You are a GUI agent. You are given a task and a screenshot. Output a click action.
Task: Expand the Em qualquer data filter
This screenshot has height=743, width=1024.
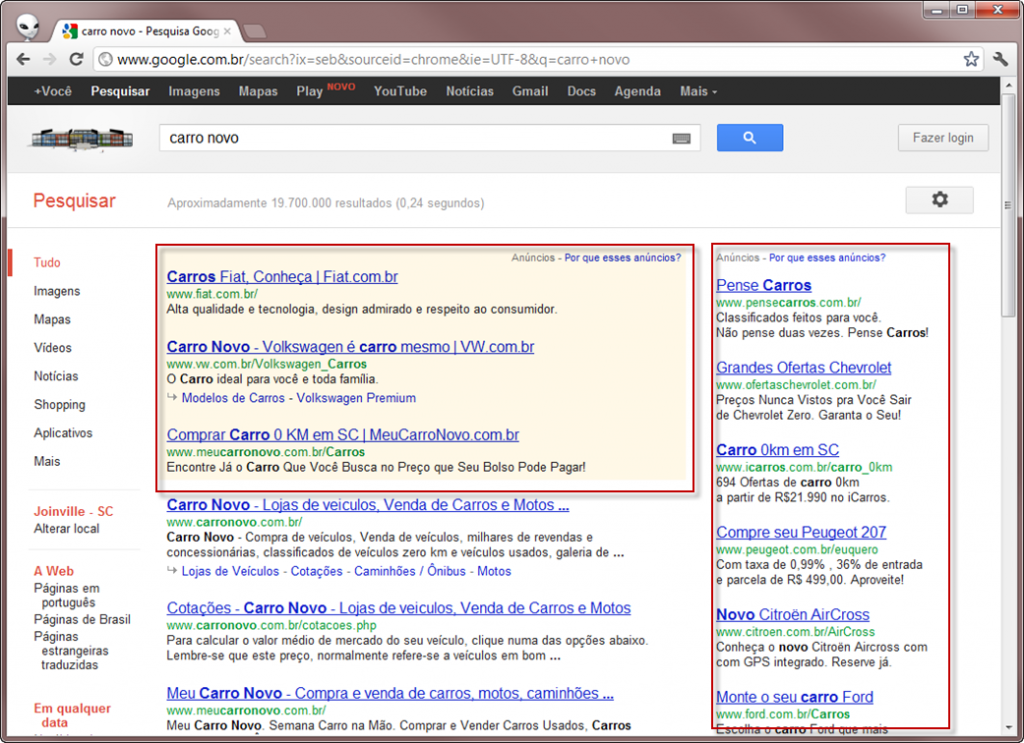(71, 713)
